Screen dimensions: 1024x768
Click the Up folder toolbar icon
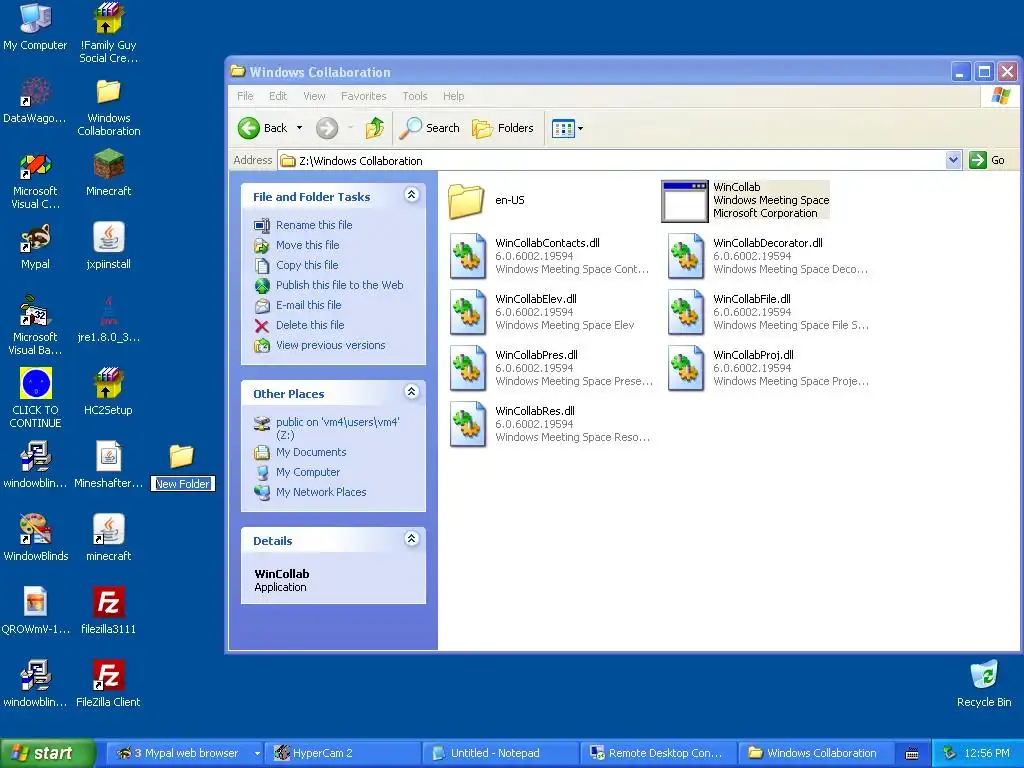coord(375,128)
